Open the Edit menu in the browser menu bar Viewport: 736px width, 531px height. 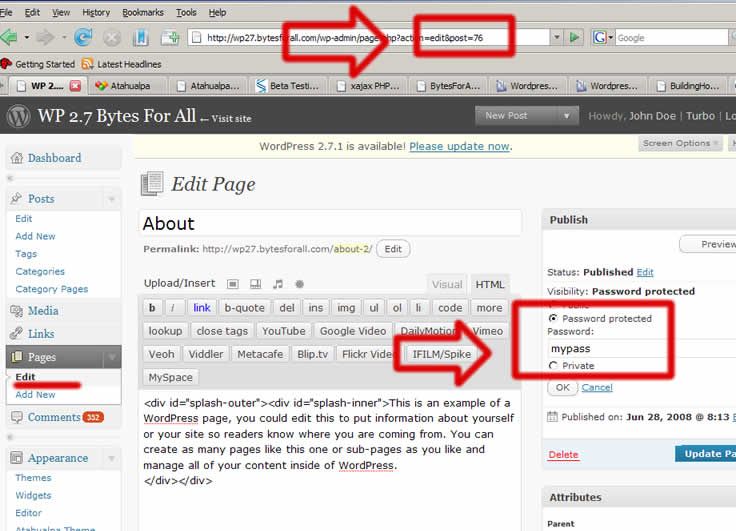(32, 13)
